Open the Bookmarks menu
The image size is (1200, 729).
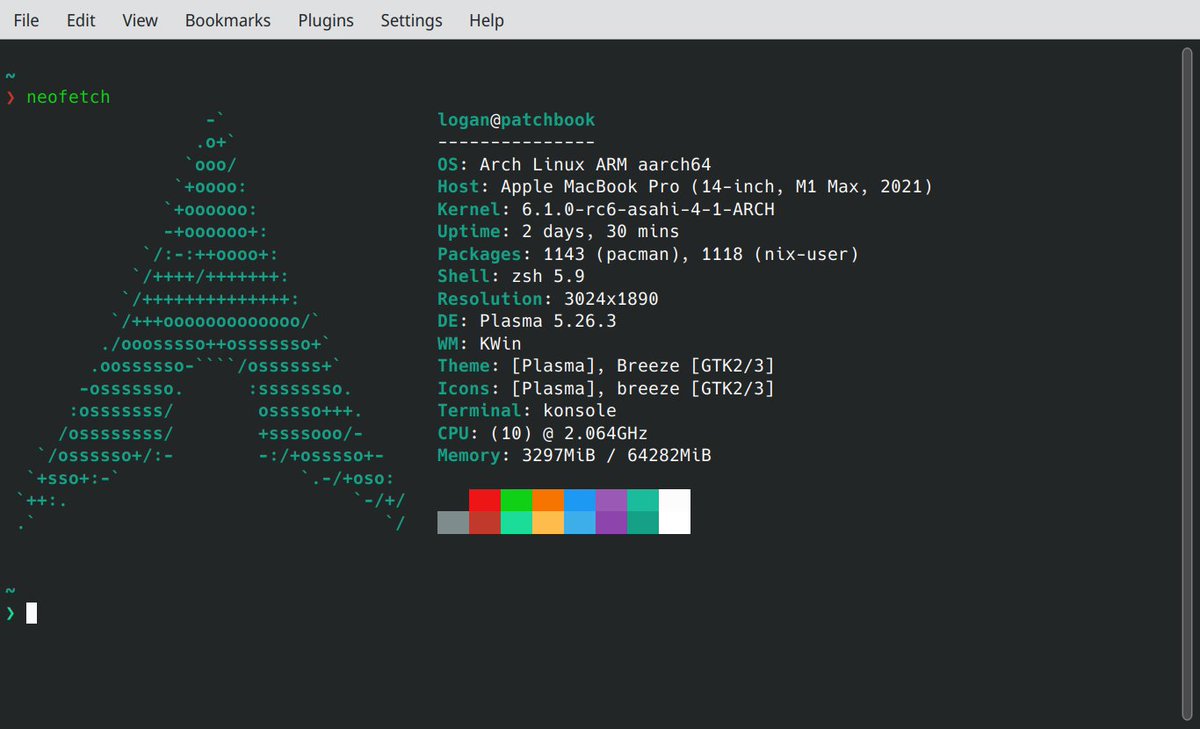pyautogui.click(x=227, y=20)
